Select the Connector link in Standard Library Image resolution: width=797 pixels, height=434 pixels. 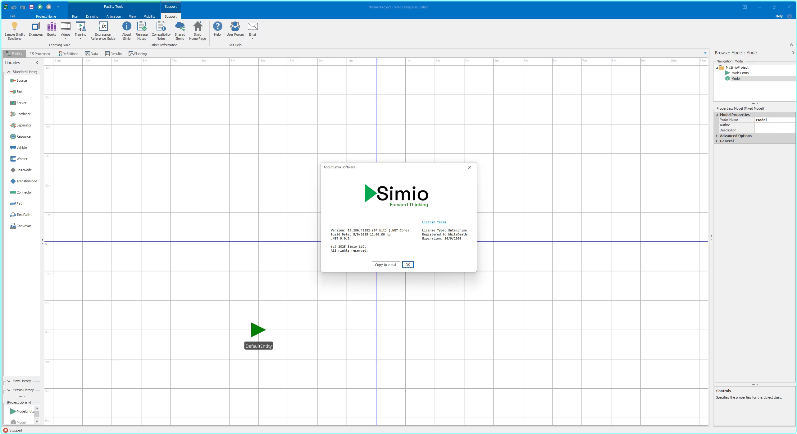pos(21,192)
